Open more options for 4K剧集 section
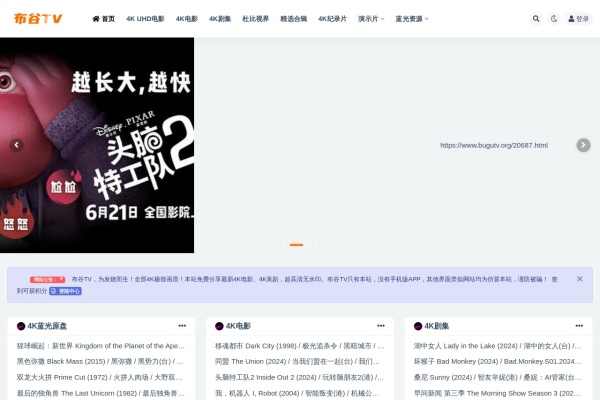Viewport: 600px width, 400px height. (579, 326)
